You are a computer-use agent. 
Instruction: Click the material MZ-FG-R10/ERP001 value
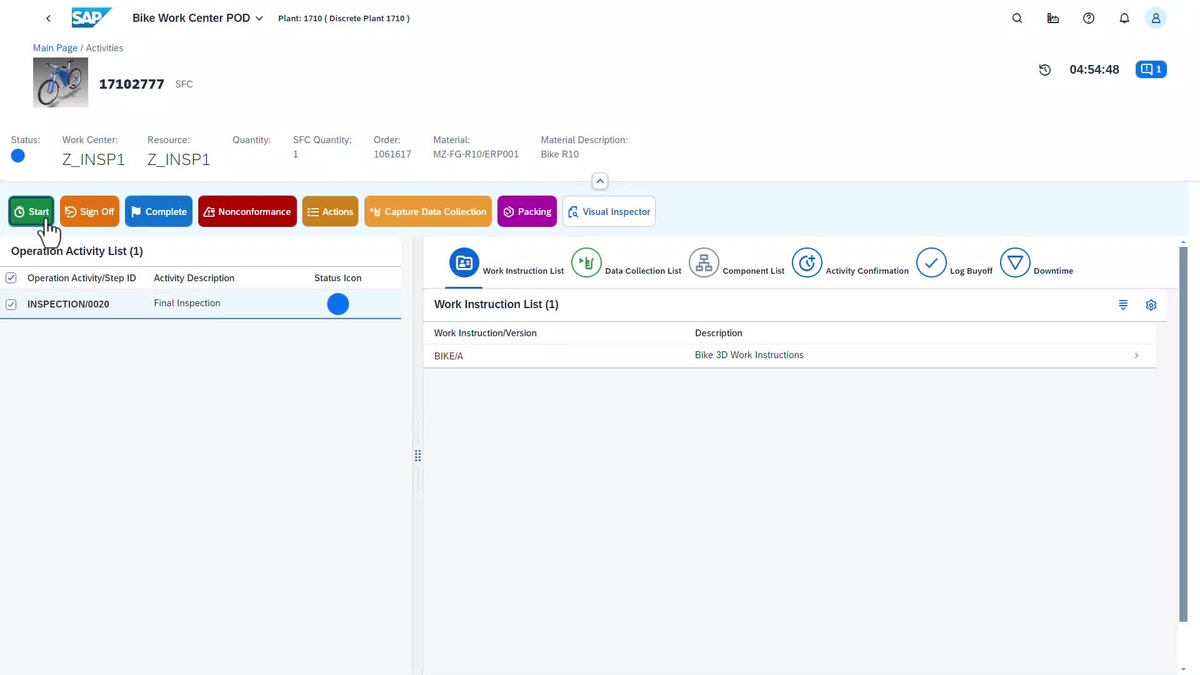click(x=476, y=155)
